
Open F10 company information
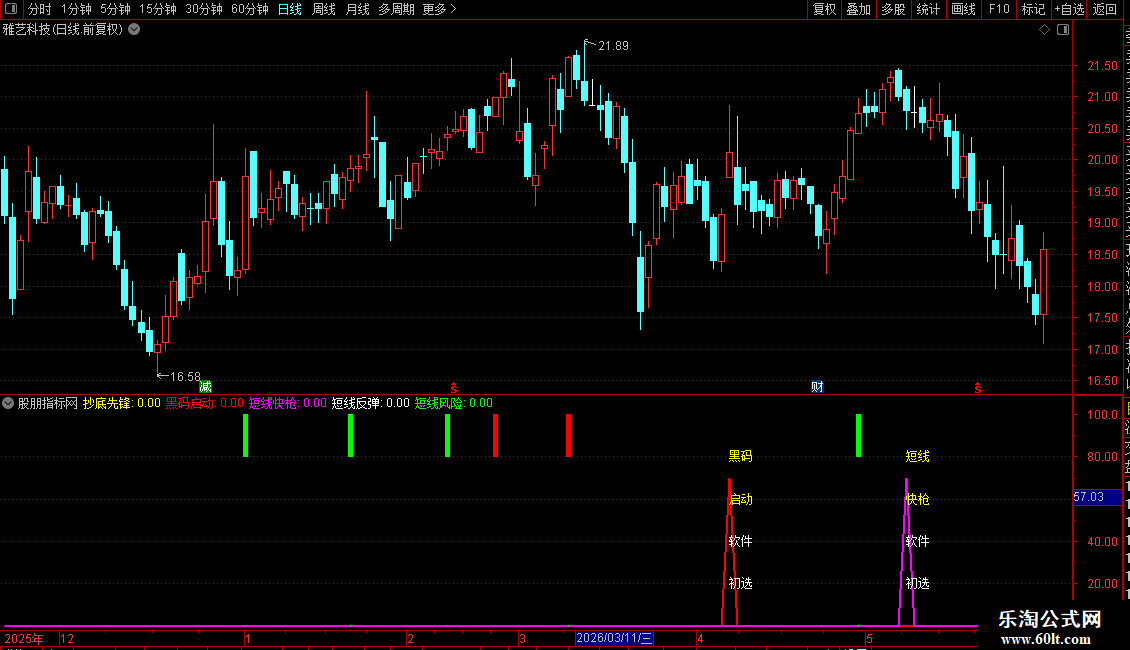coord(999,9)
